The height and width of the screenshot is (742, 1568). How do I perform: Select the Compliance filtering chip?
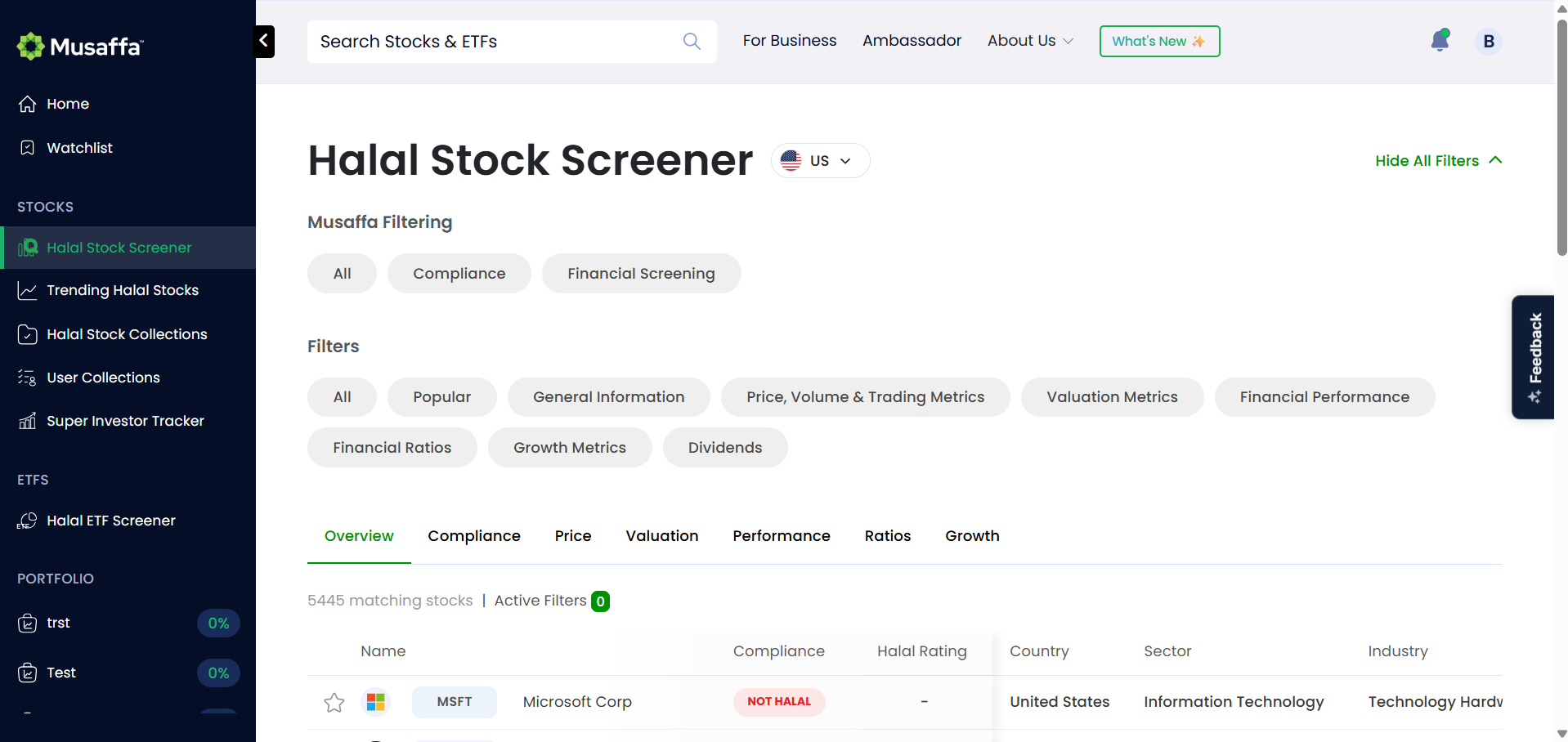tap(459, 274)
